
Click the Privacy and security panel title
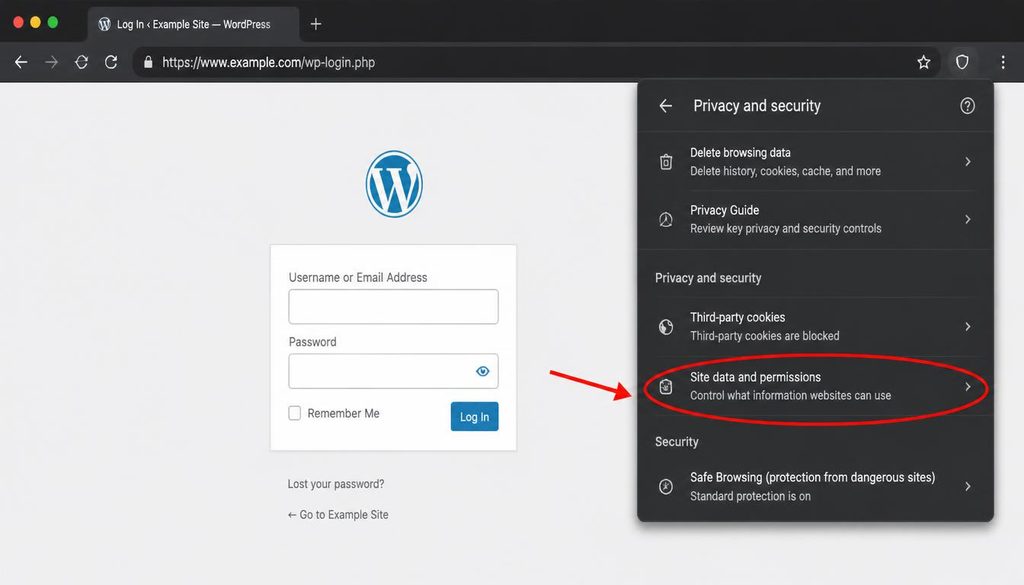point(757,106)
